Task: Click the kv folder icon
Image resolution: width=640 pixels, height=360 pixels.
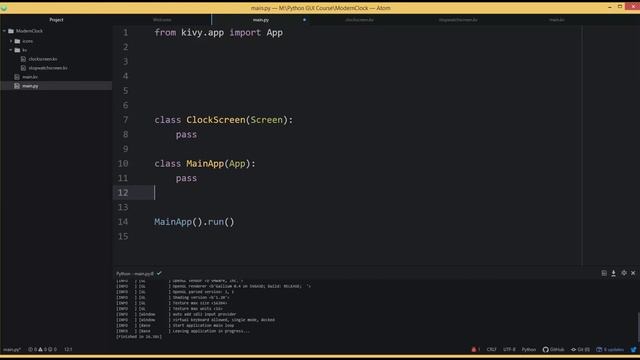Action: [x=17, y=50]
